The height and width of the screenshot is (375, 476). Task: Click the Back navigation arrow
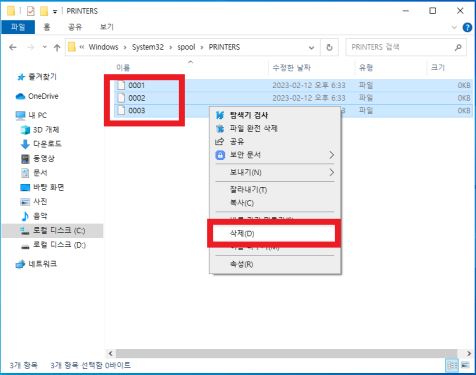pos(13,47)
